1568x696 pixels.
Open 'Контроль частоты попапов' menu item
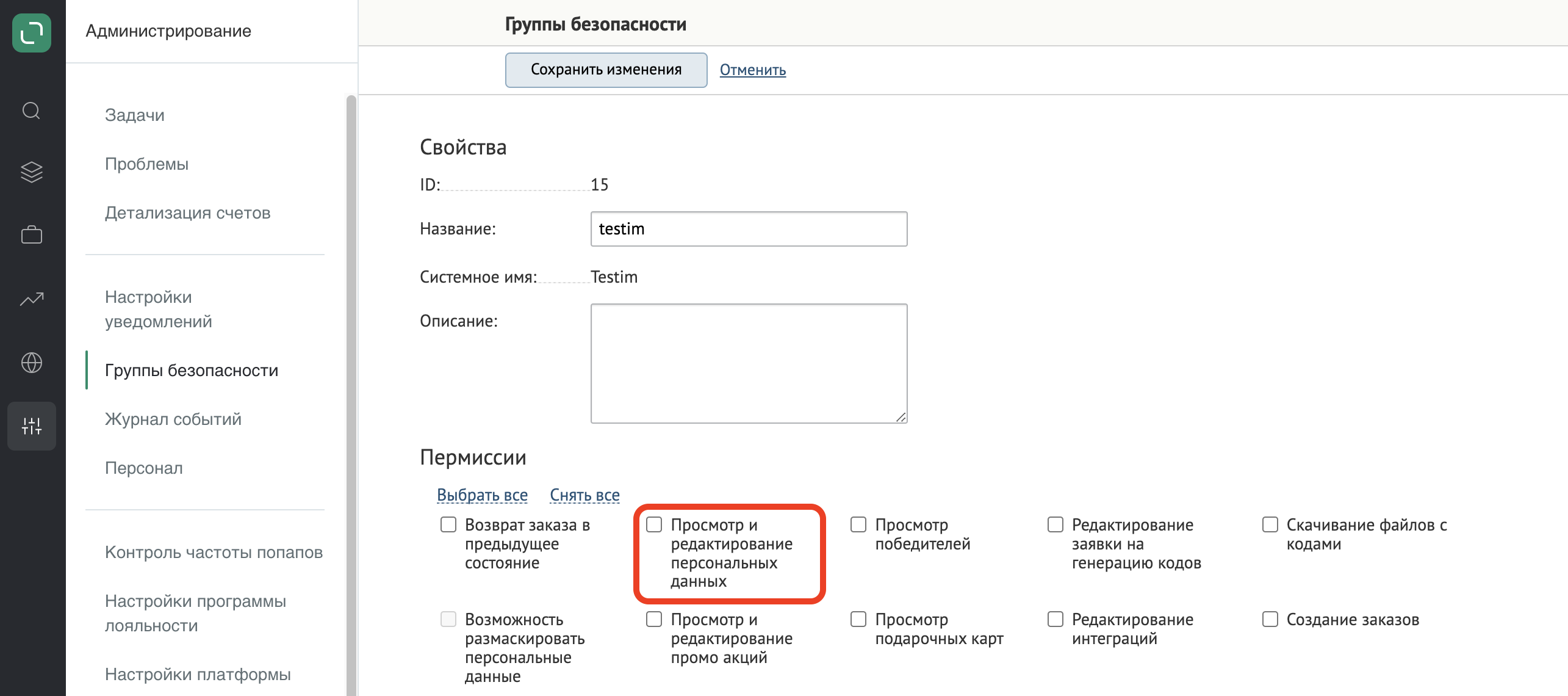pos(214,552)
